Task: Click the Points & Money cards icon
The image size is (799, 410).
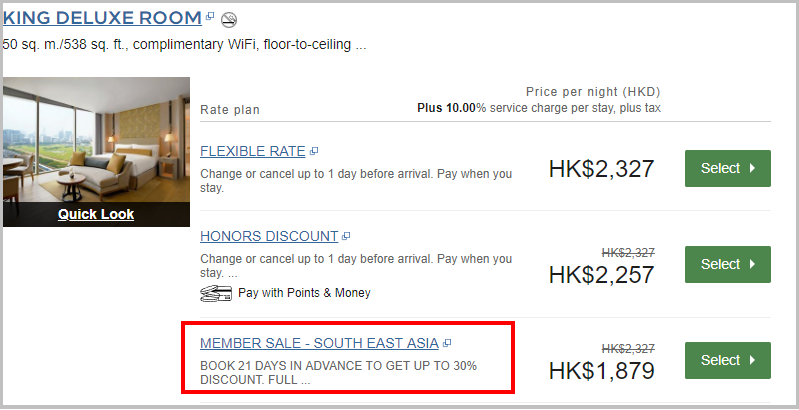Action: click(x=216, y=294)
